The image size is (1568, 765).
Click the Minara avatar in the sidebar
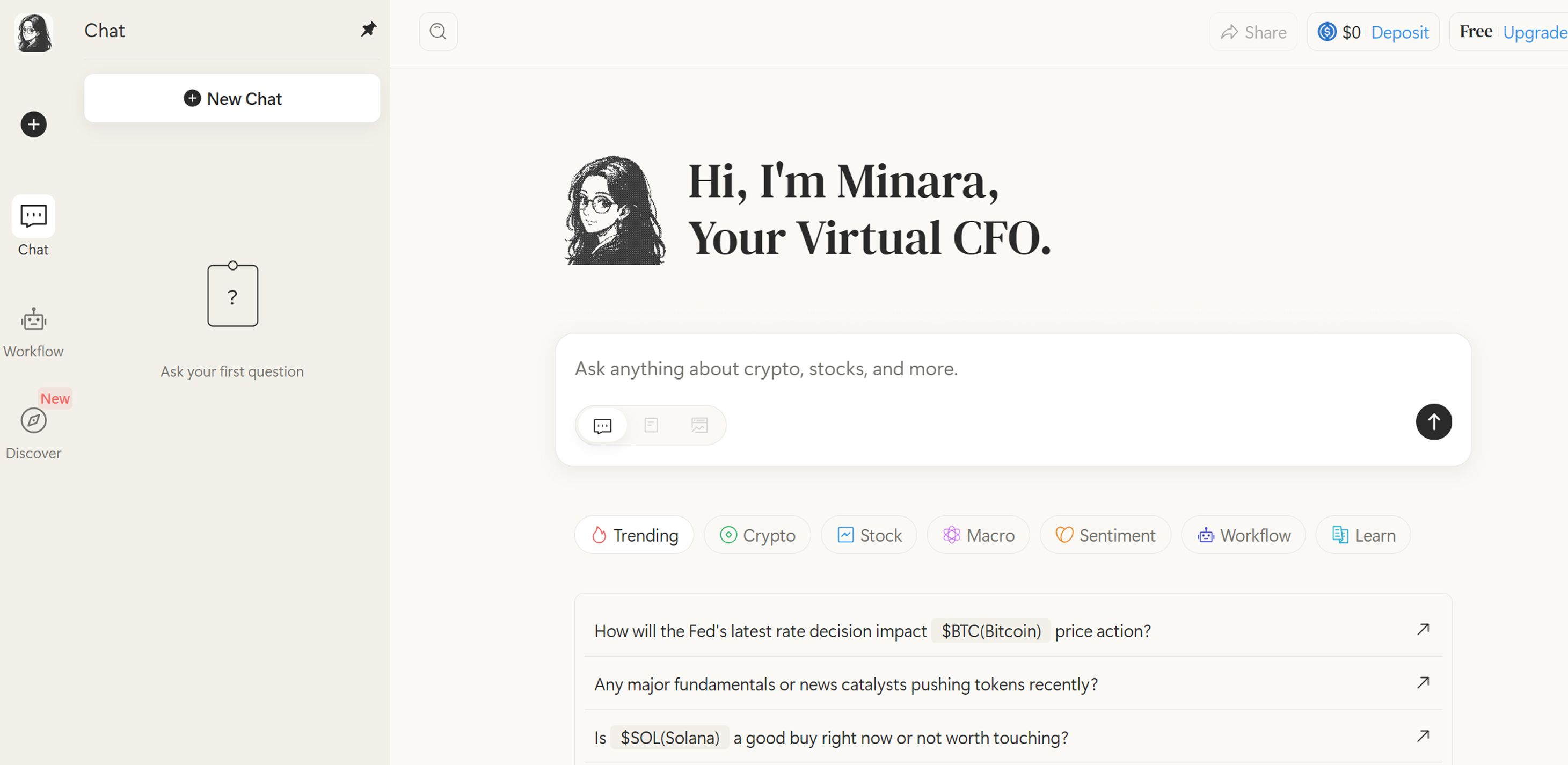click(33, 32)
